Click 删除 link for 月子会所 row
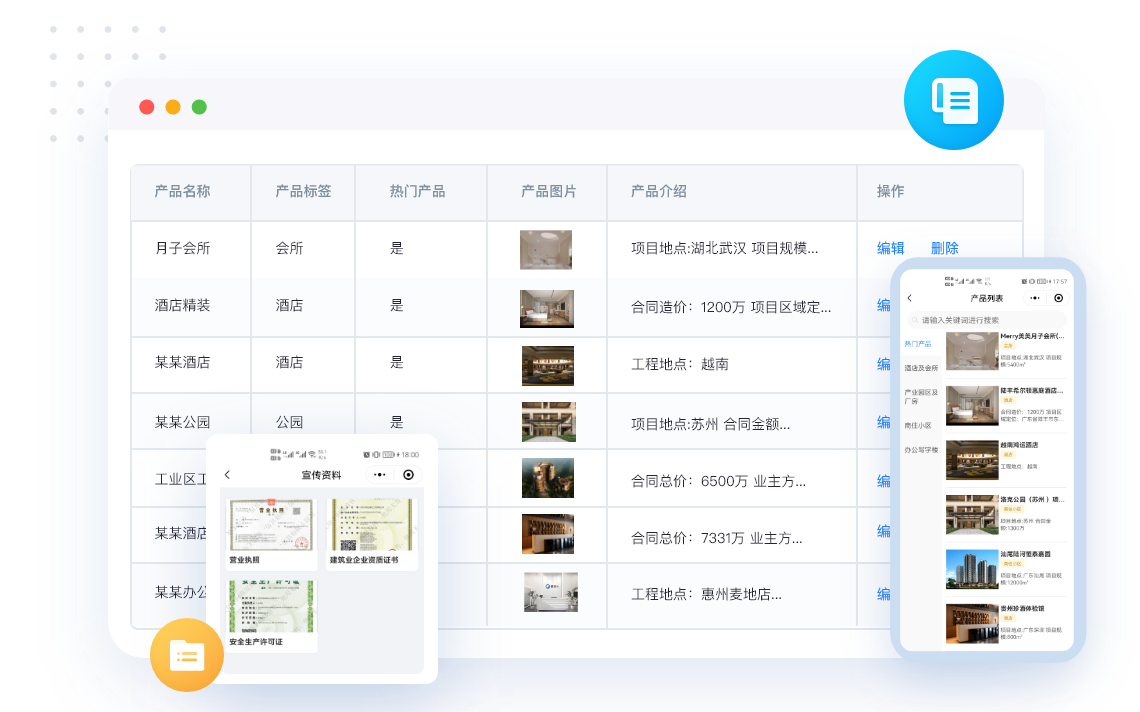Viewport: 1140px width, 712px height. (944, 249)
